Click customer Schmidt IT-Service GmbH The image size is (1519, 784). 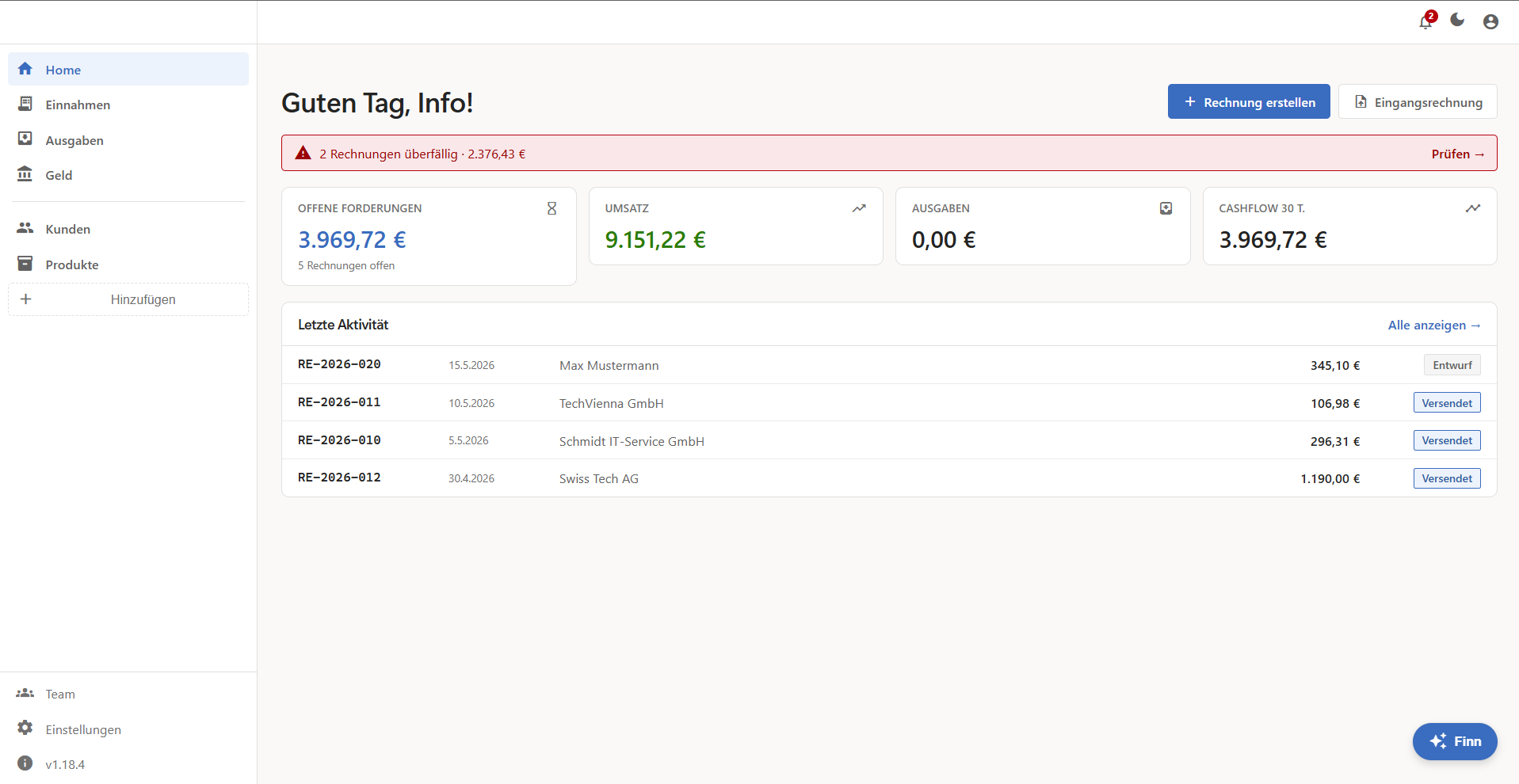tap(632, 441)
